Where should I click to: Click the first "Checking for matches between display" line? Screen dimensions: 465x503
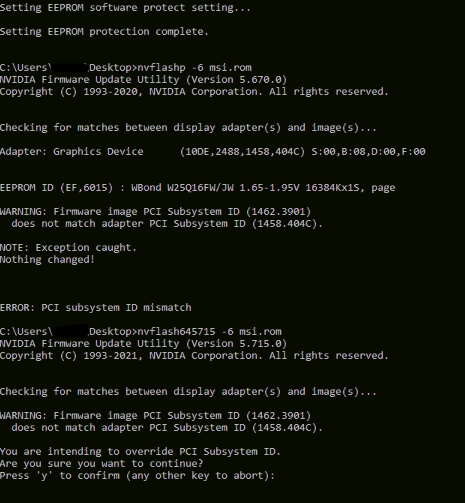pyautogui.click(x=188, y=128)
